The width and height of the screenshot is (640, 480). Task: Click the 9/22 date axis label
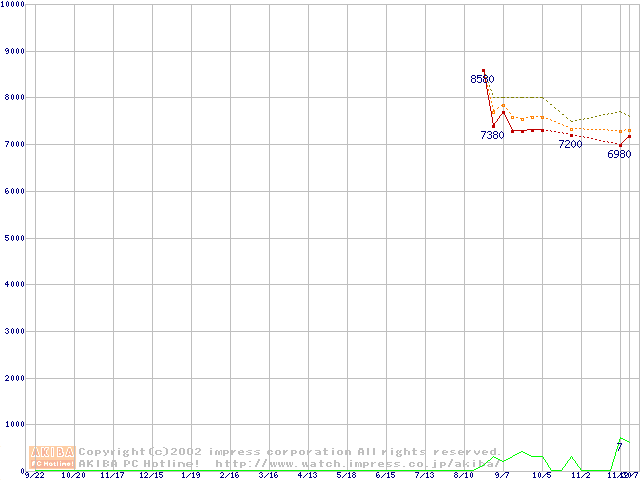pyautogui.click(x=35, y=476)
